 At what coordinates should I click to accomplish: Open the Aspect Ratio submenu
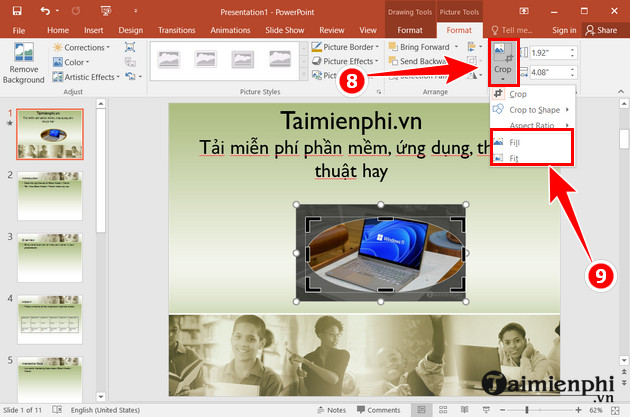pyautogui.click(x=533, y=125)
